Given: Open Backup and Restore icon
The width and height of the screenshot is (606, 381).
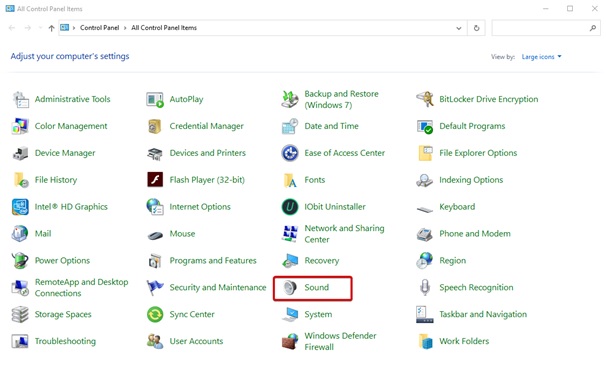Looking at the screenshot, I should [x=290, y=99].
